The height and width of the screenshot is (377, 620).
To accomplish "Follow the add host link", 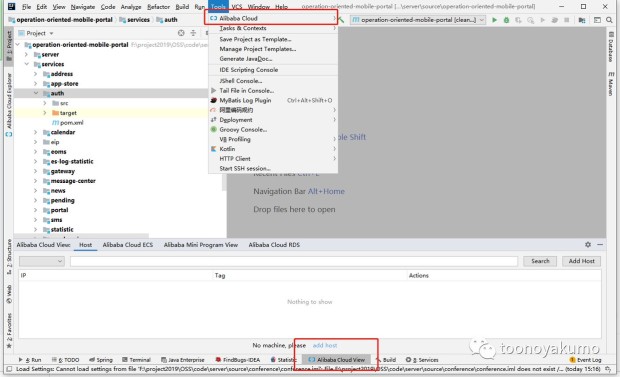I will (x=325, y=345).
